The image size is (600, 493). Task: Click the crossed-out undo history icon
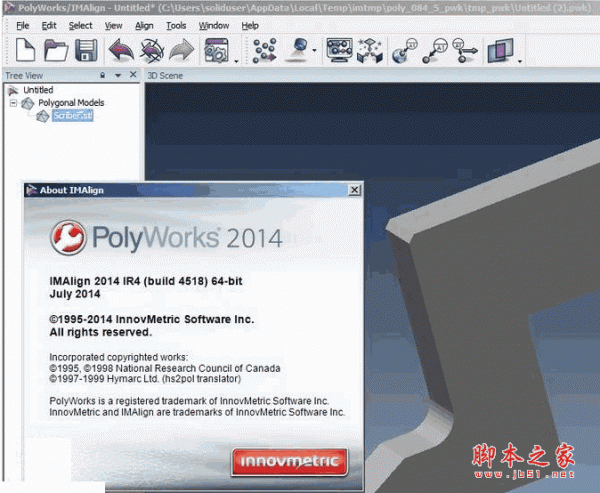coord(152,50)
